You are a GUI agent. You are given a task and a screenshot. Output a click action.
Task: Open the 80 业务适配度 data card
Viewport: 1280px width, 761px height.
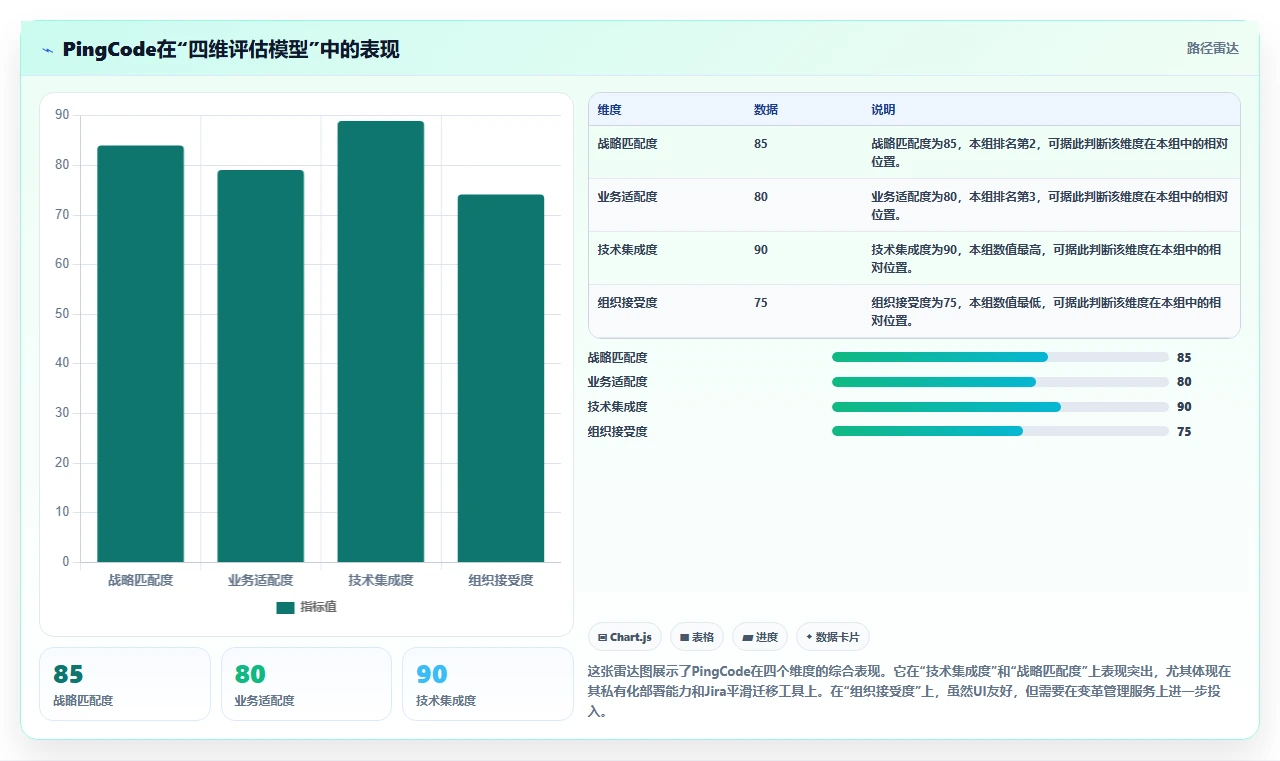[306, 684]
